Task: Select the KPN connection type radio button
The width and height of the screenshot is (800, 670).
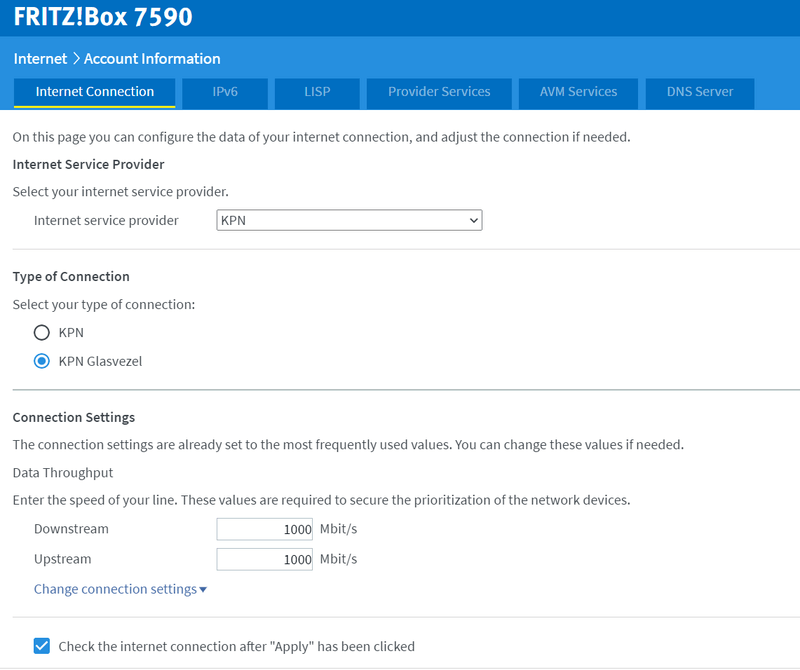Action: coord(42,333)
